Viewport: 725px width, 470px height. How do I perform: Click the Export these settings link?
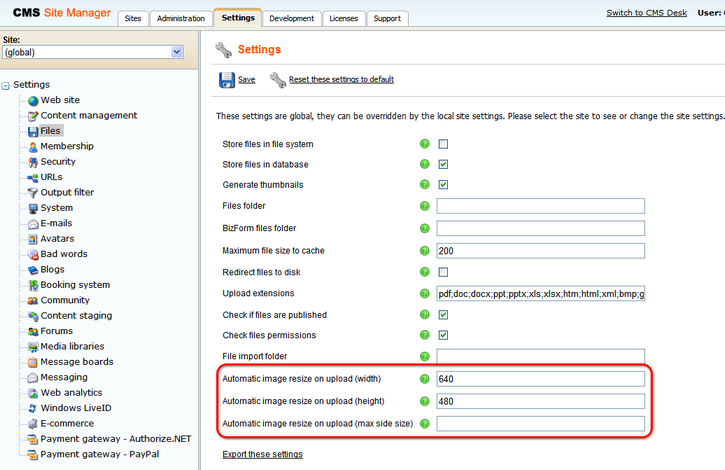click(262, 454)
